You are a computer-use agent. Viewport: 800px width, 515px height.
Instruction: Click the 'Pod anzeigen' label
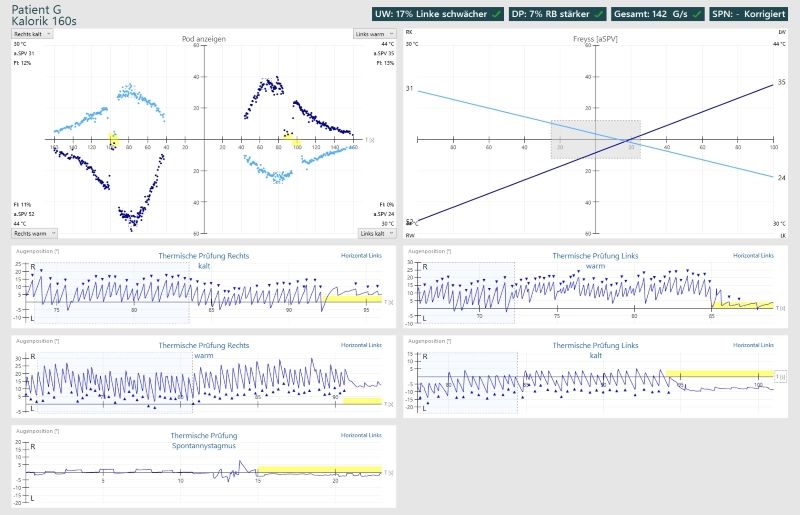(203, 38)
